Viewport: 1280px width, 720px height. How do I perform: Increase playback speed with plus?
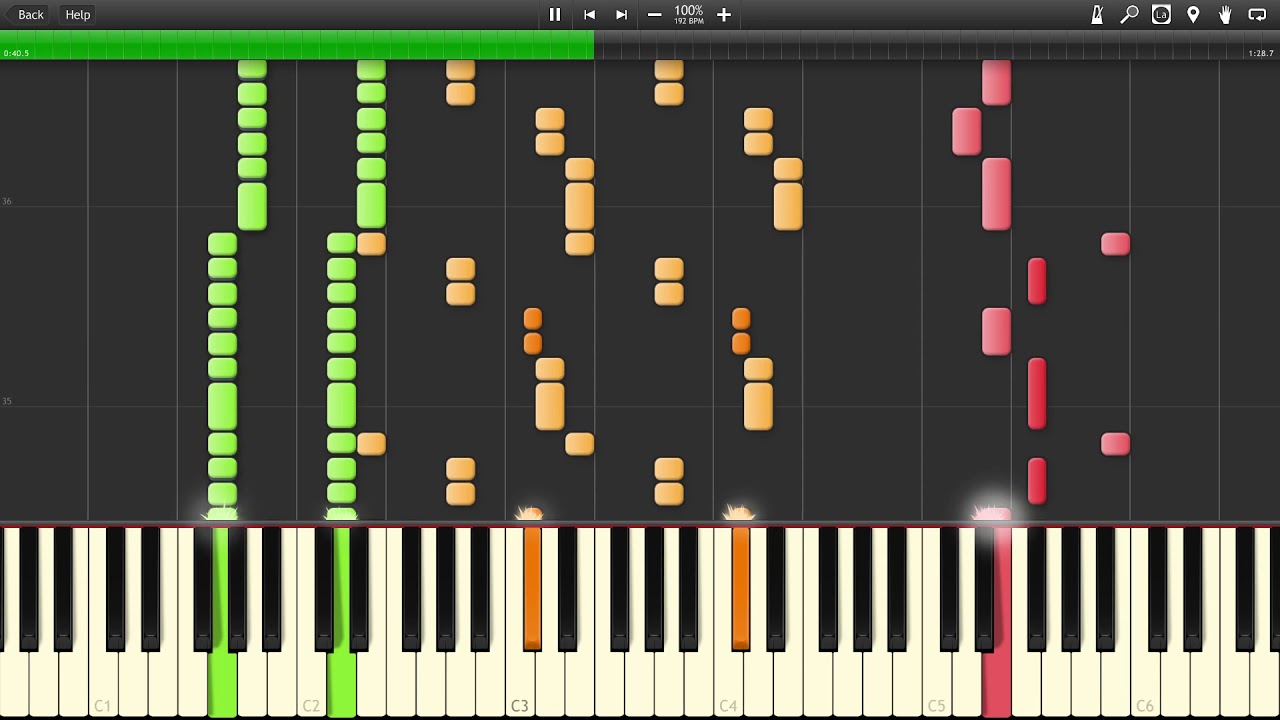click(724, 14)
